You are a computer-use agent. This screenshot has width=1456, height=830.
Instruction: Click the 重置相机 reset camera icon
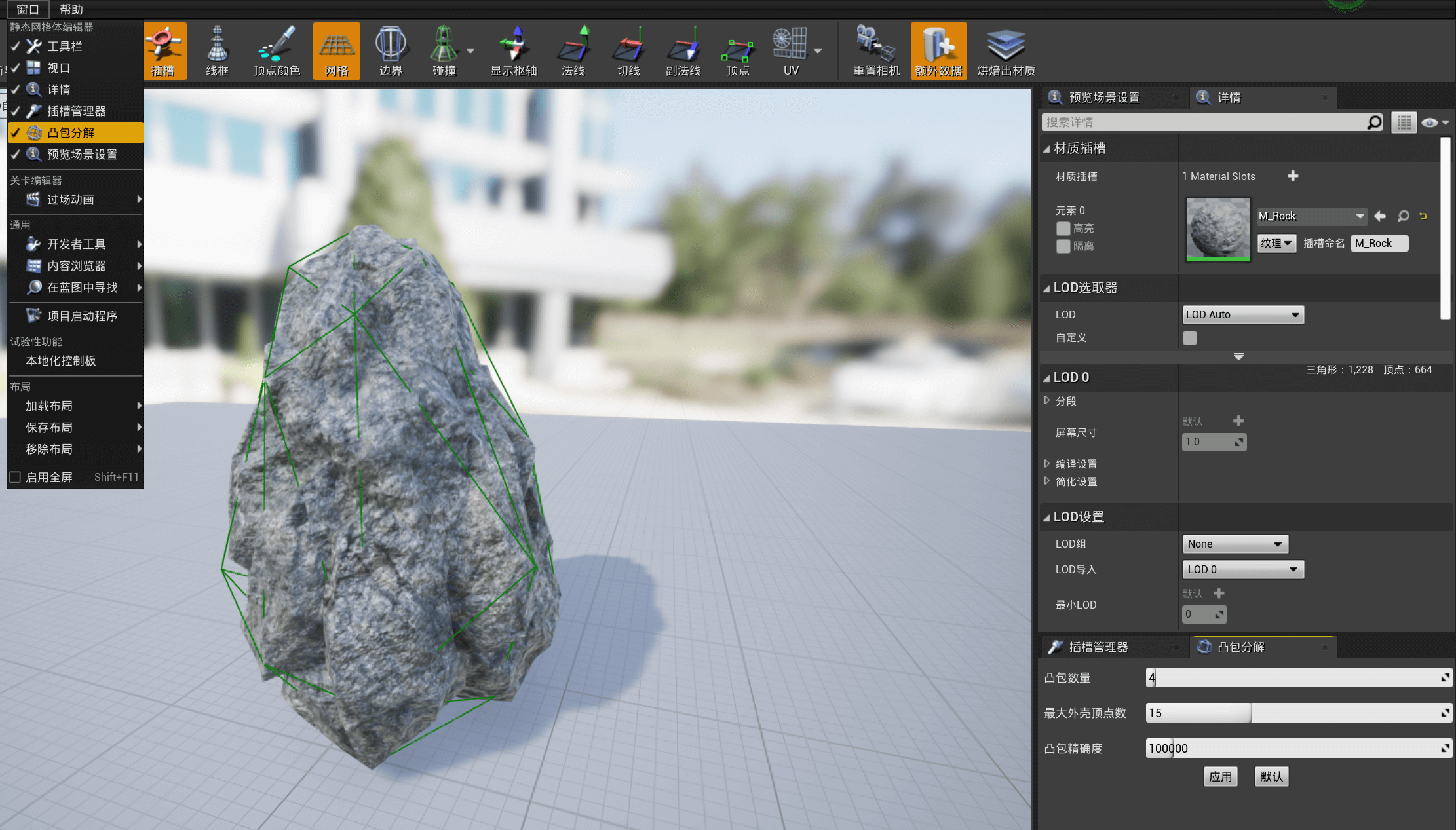click(876, 51)
